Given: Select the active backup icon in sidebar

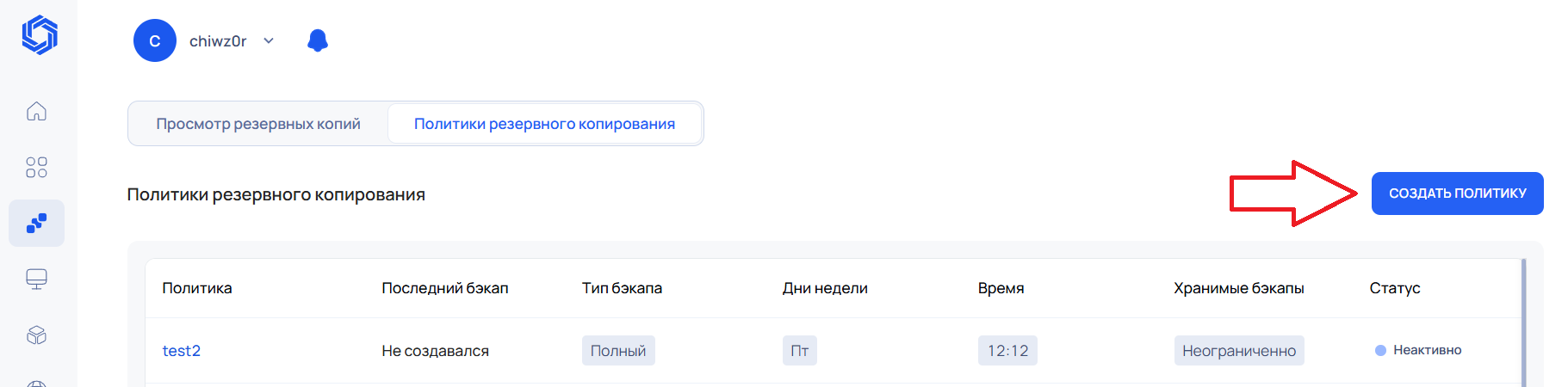Looking at the screenshot, I should (x=36, y=224).
